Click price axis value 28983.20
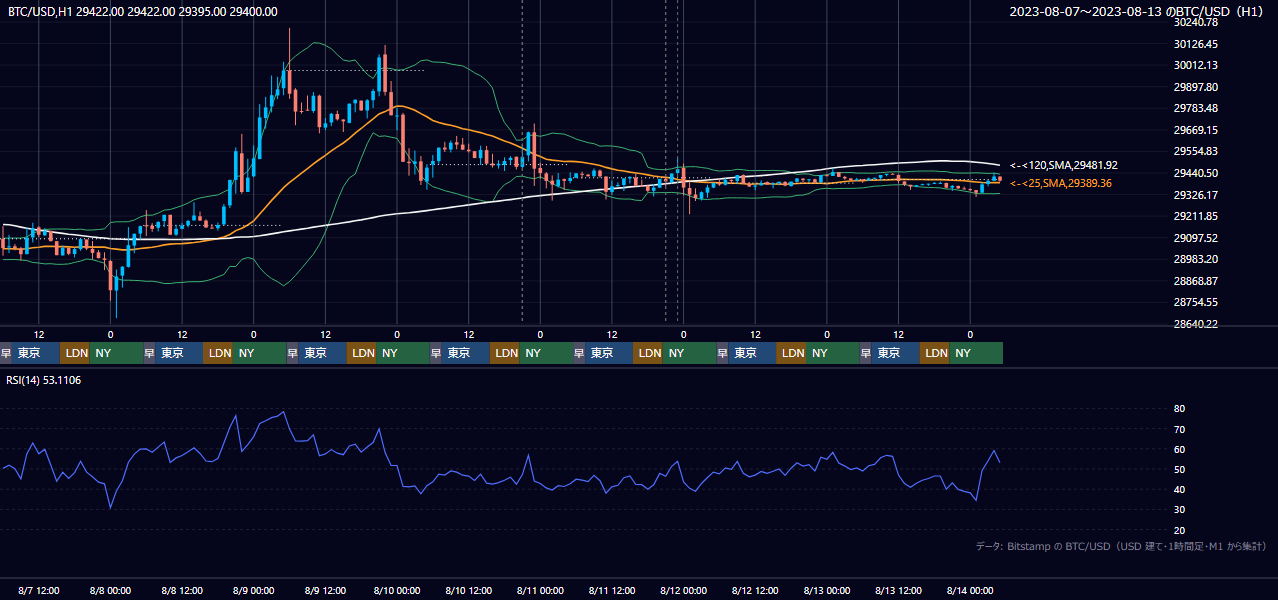1278x600 pixels. tap(1195, 259)
